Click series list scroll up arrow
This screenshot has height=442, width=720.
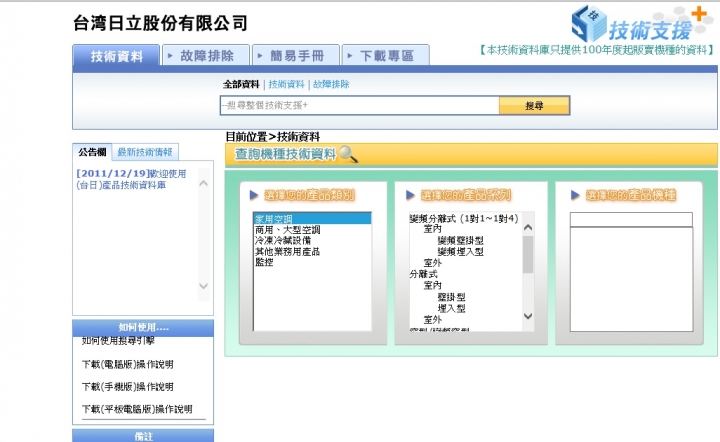click(x=528, y=227)
